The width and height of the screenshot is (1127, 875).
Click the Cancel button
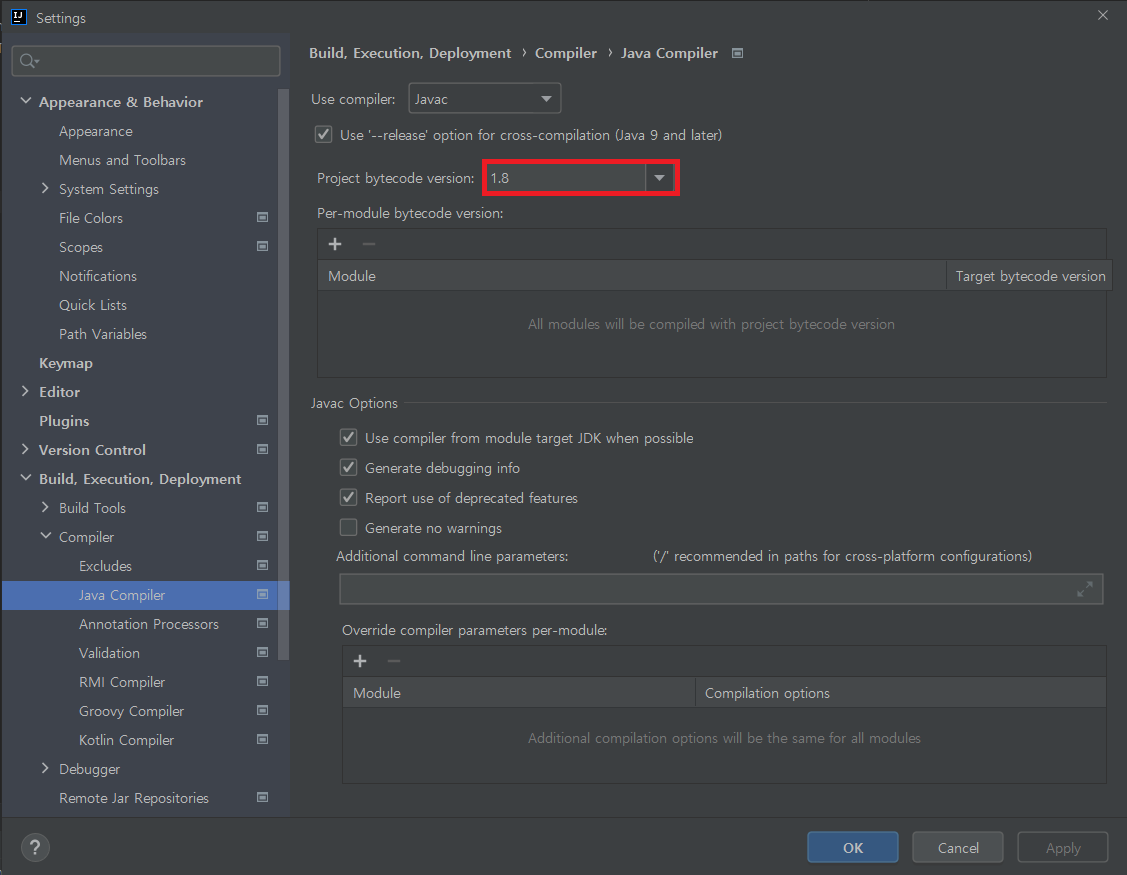957,847
